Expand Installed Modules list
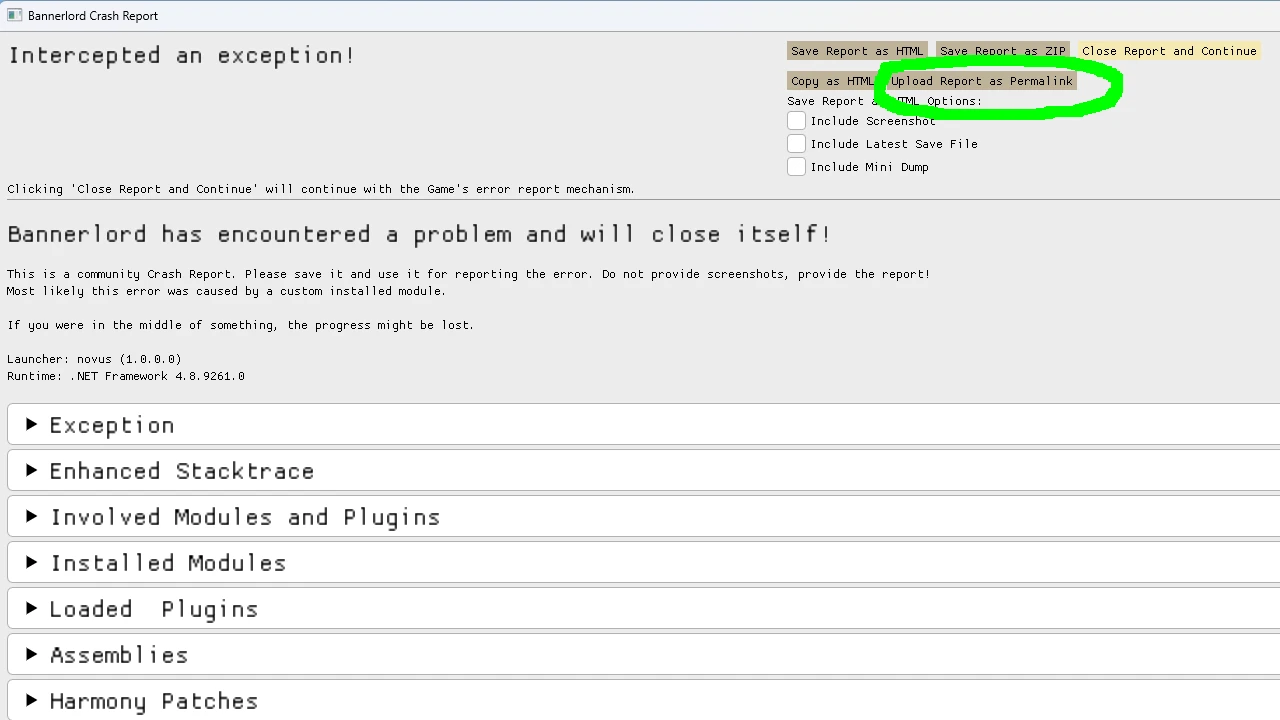This screenshot has height=720, width=1280. (x=643, y=563)
